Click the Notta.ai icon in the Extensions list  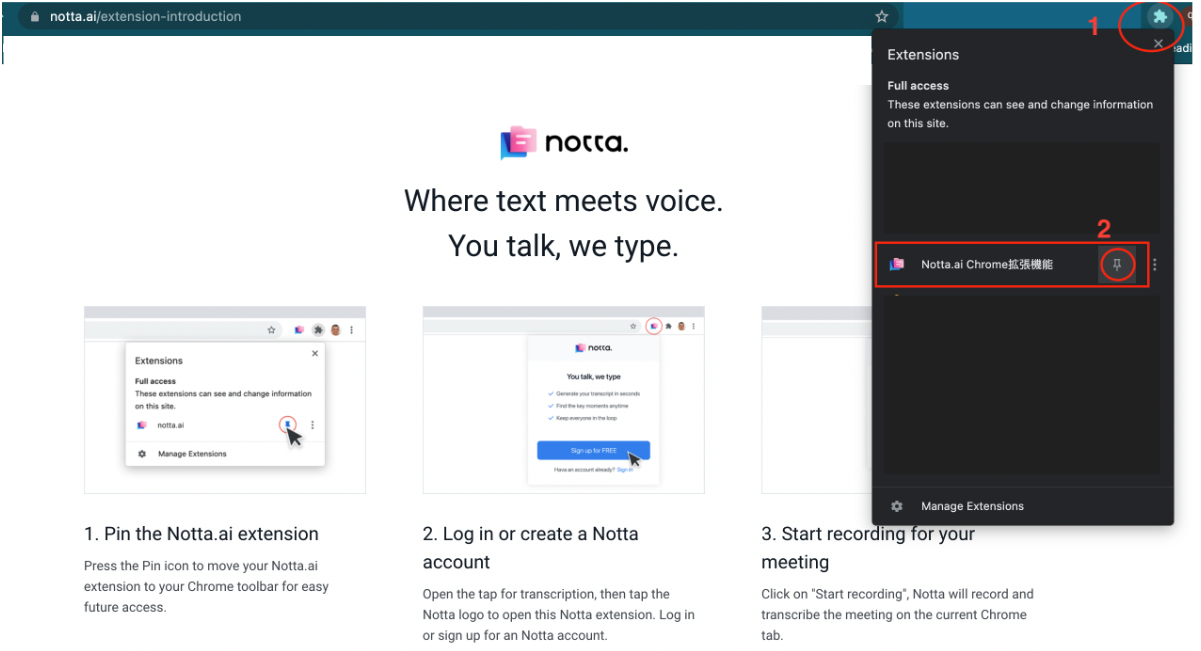click(898, 264)
